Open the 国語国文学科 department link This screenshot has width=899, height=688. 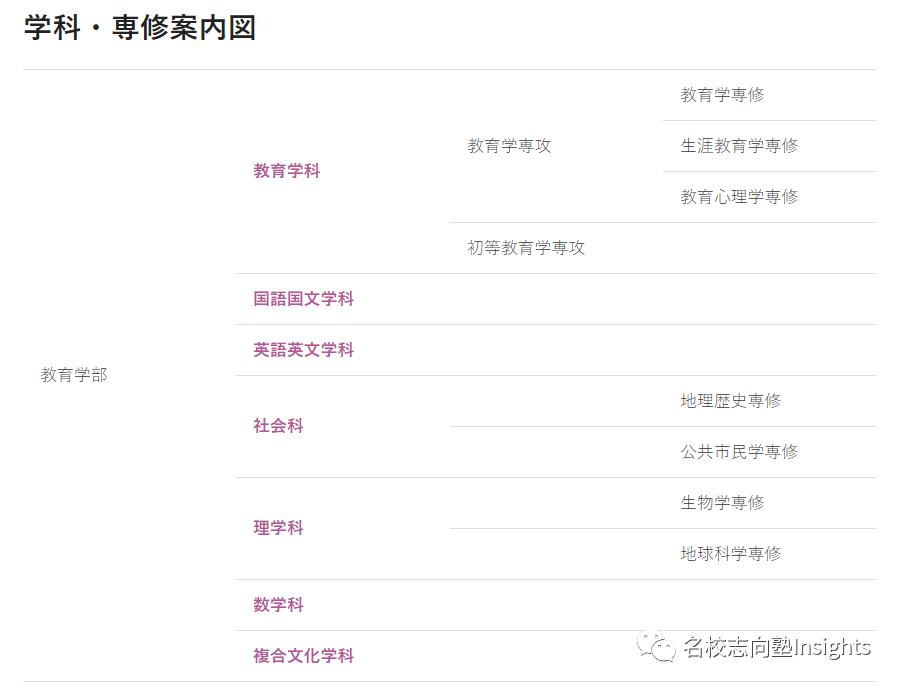pyautogui.click(x=304, y=299)
